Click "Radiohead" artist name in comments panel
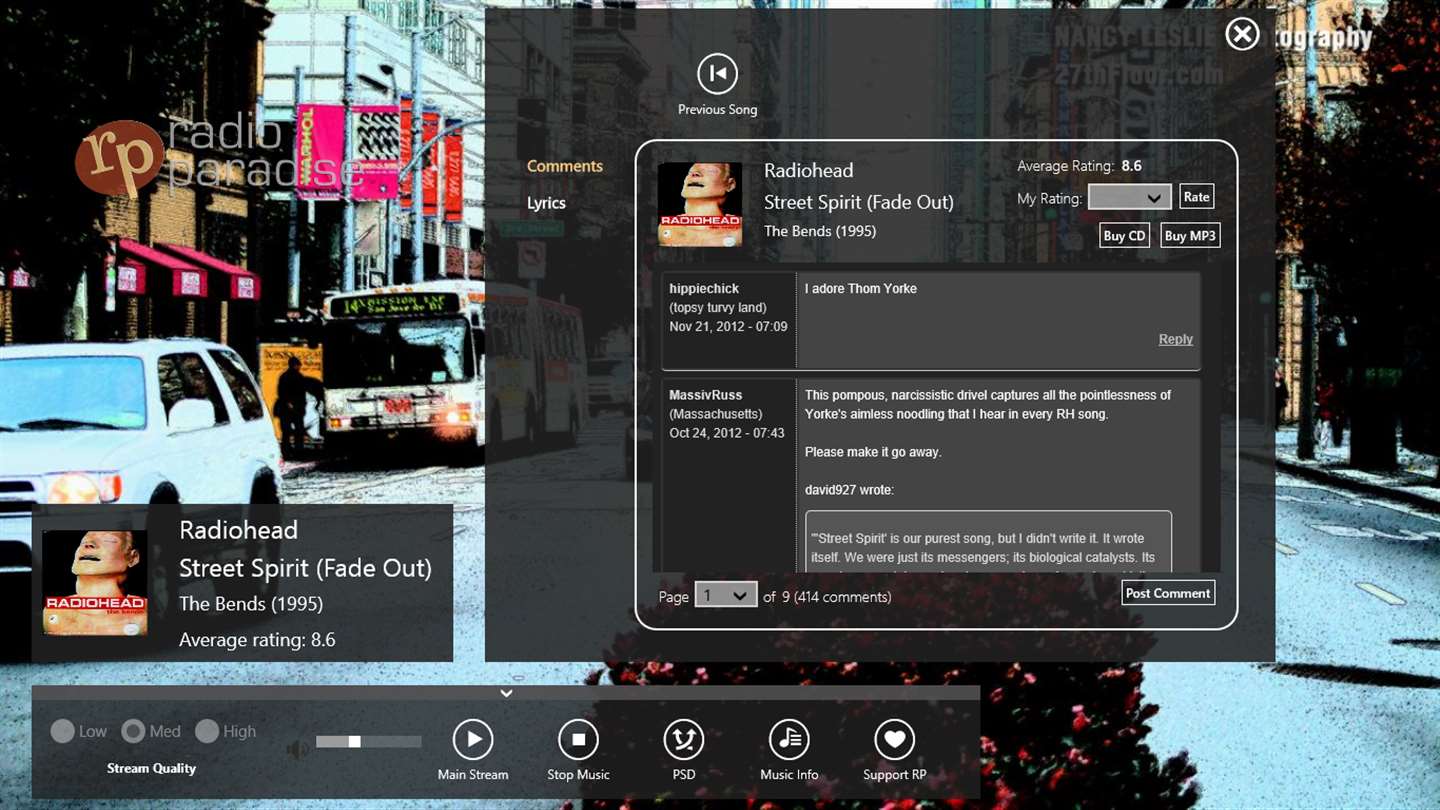 [x=809, y=170]
